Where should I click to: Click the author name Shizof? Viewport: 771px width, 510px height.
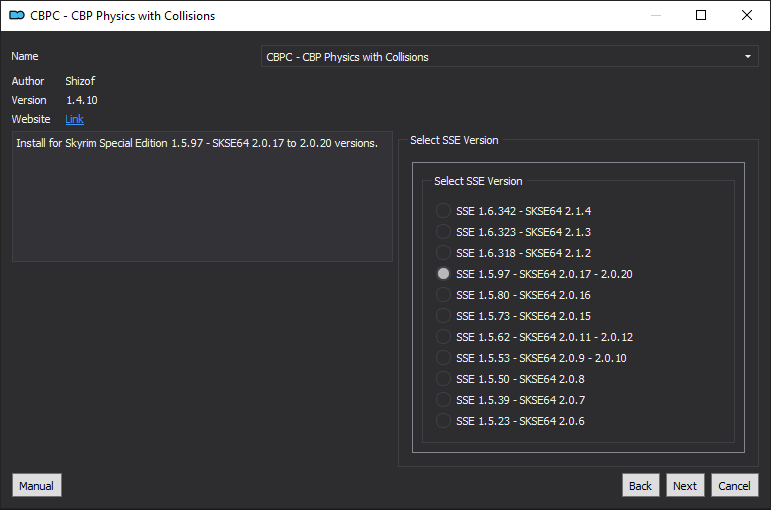(80, 81)
